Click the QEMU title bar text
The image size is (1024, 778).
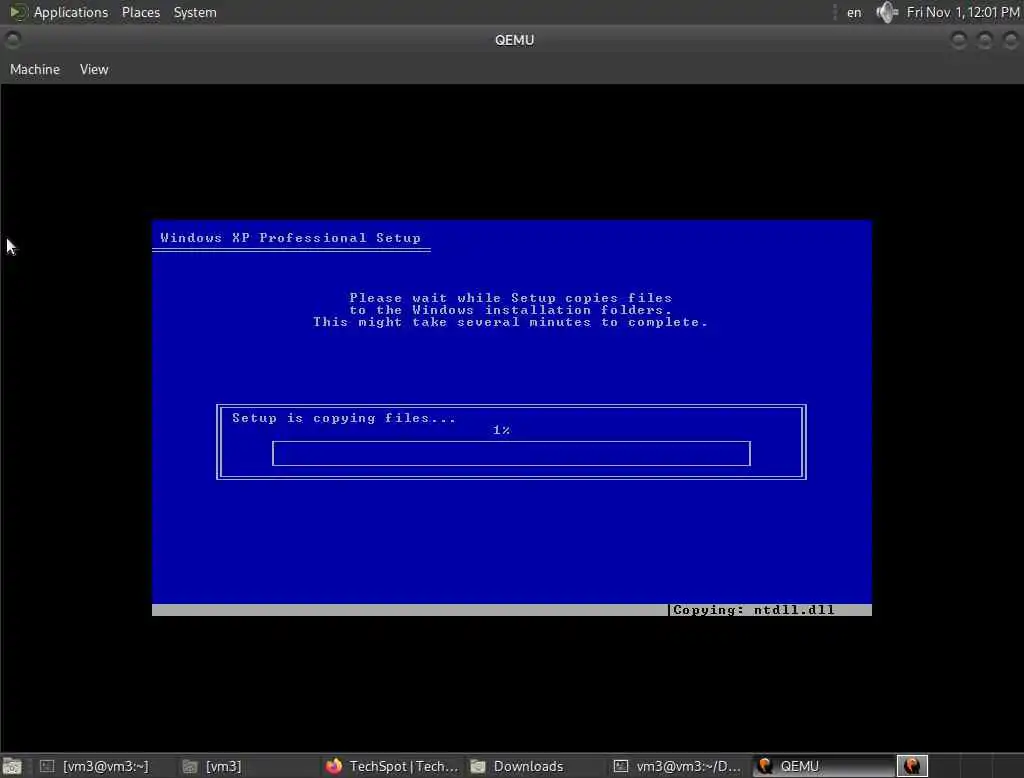point(514,40)
